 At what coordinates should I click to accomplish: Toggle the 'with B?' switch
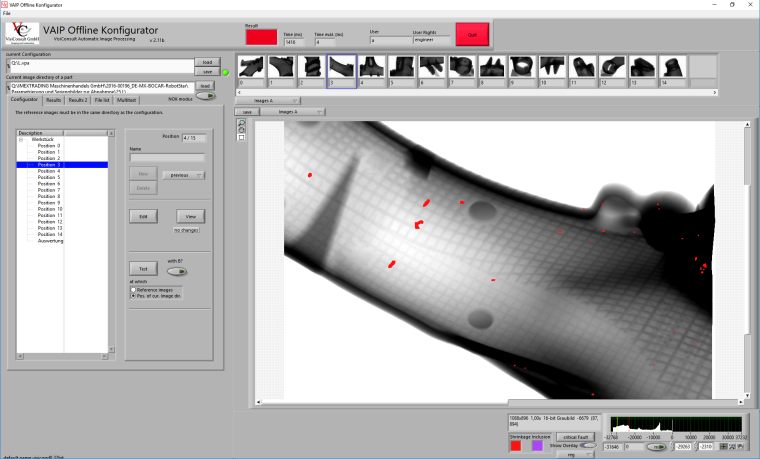pos(176,270)
